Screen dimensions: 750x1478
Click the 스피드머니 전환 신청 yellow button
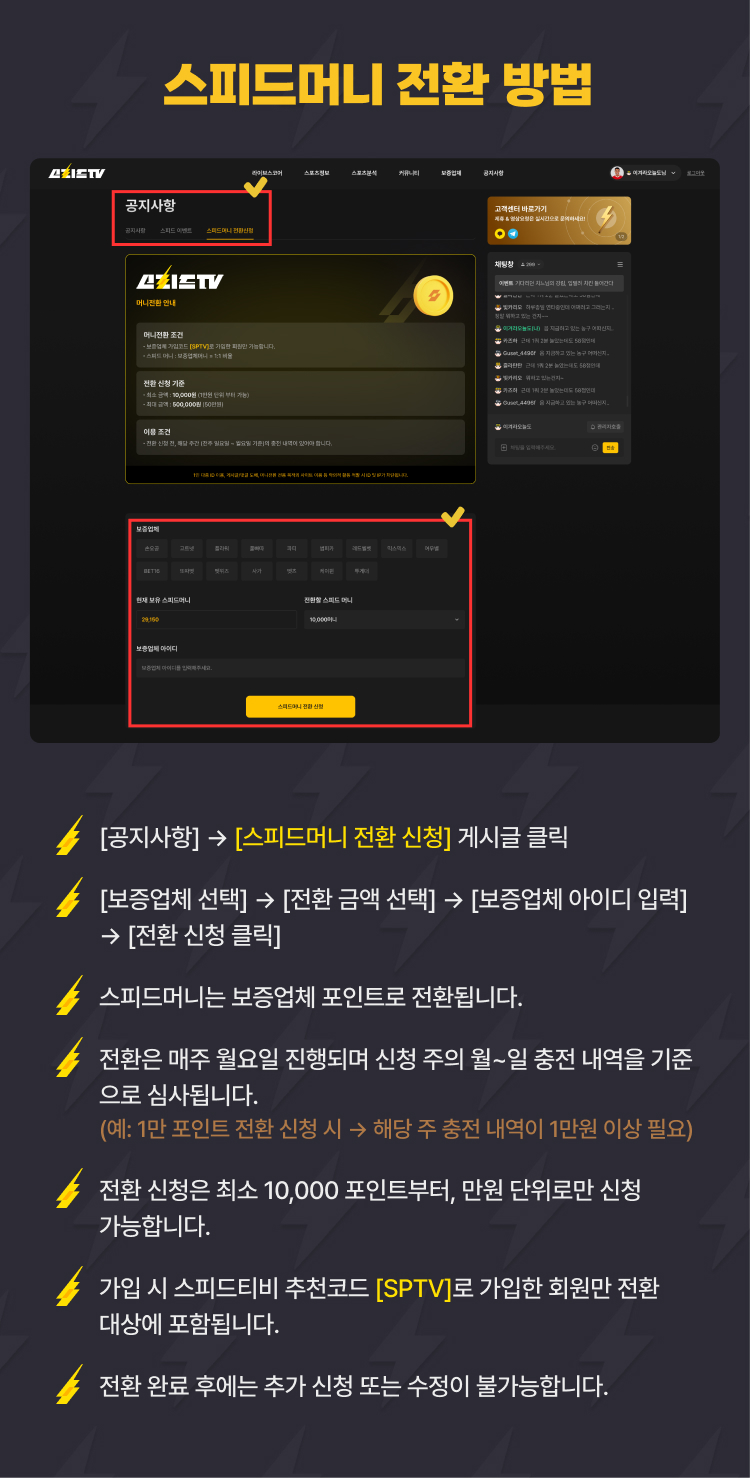[300, 706]
